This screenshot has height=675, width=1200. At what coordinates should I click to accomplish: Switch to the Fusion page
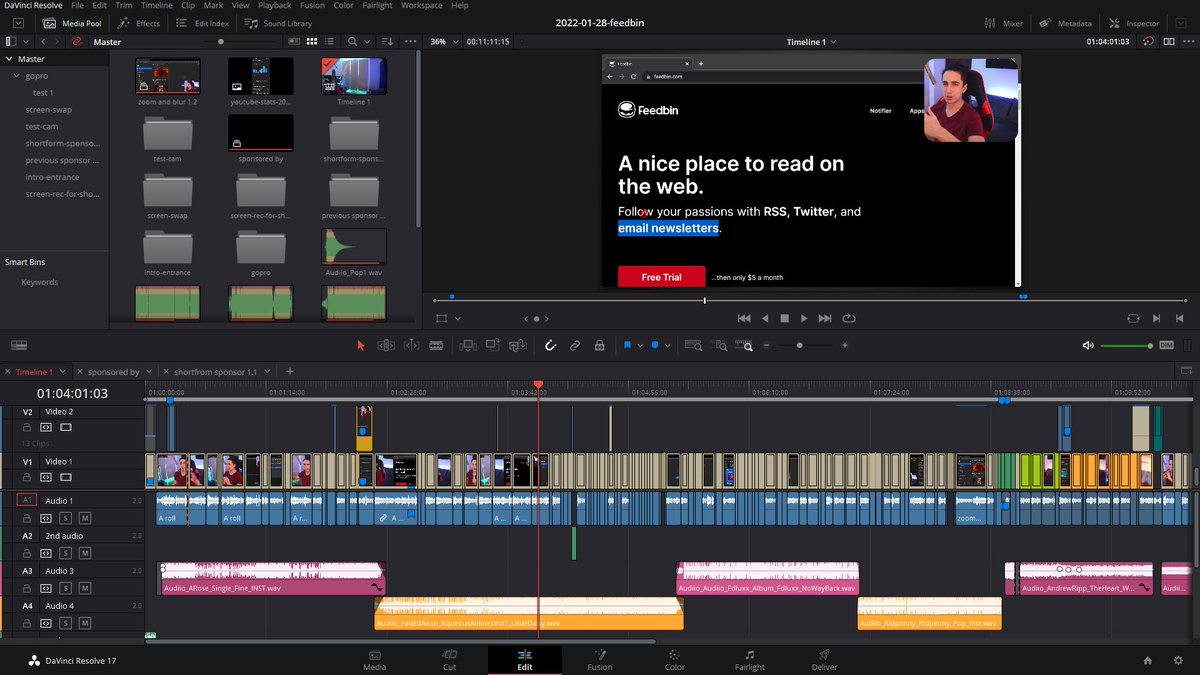point(600,660)
